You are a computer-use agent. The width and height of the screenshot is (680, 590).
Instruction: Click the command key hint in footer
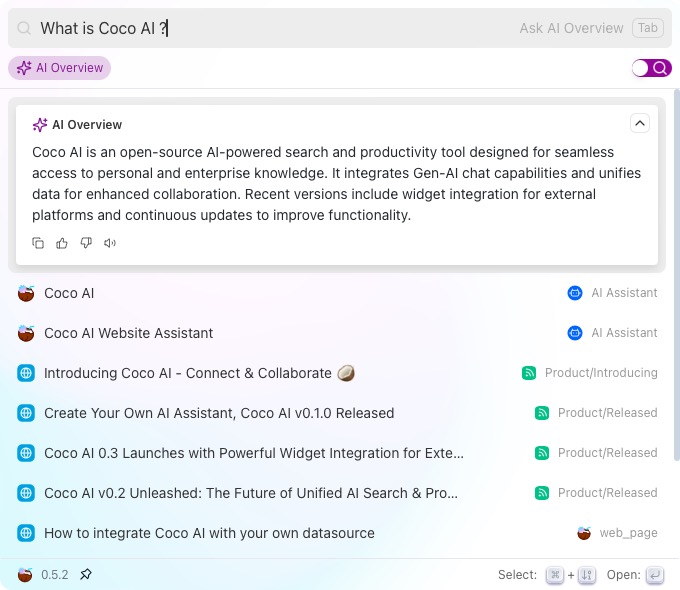click(555, 575)
